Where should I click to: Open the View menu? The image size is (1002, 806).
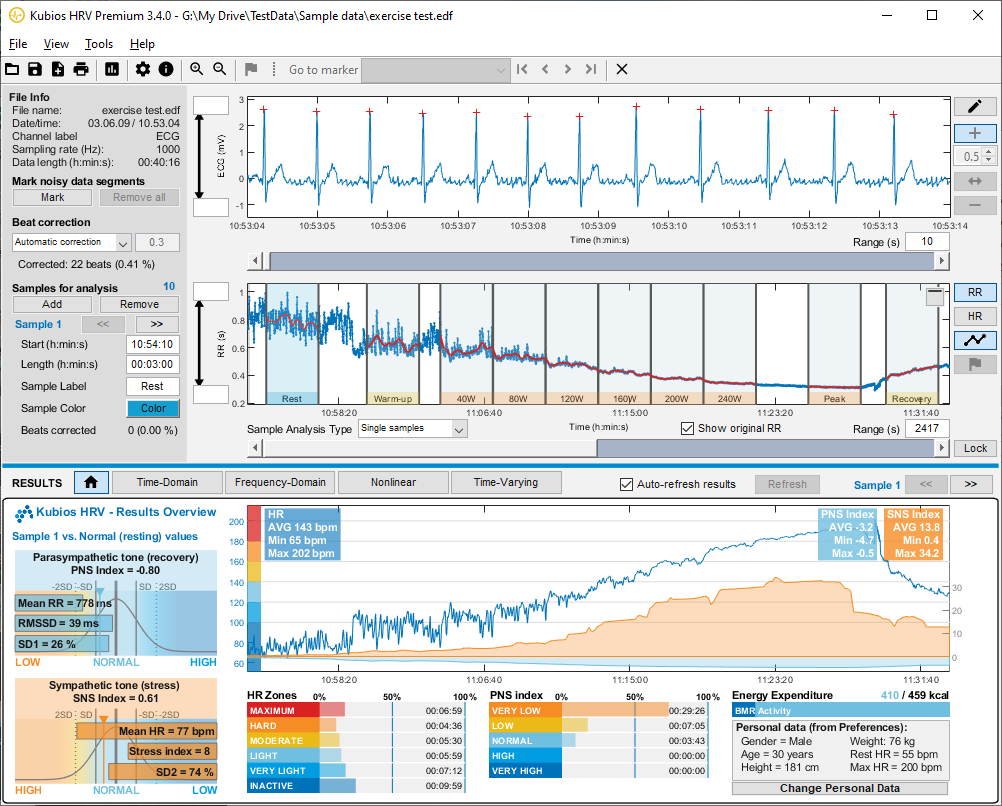[x=56, y=43]
